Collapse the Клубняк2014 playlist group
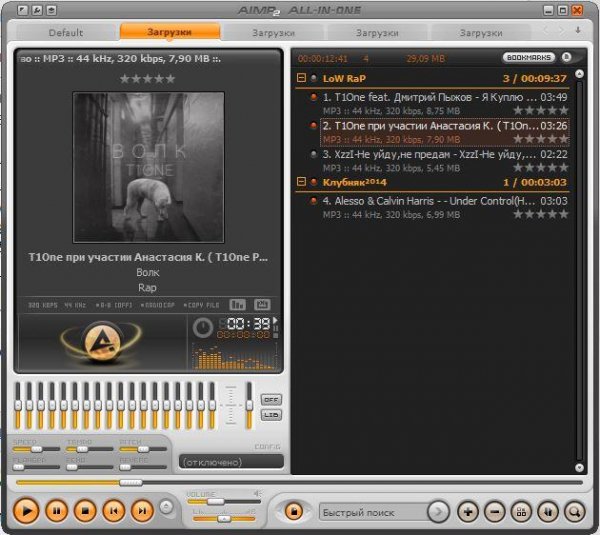Image resolution: width=600 pixels, height=535 pixels. click(301, 182)
